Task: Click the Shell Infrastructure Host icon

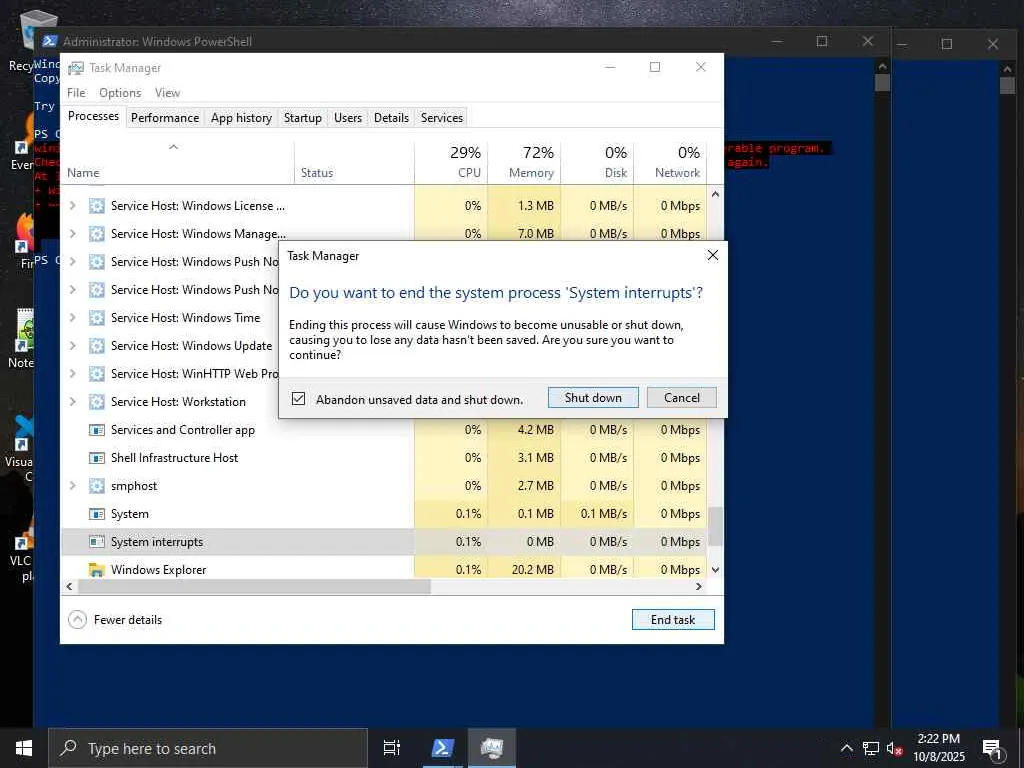Action: click(x=97, y=458)
